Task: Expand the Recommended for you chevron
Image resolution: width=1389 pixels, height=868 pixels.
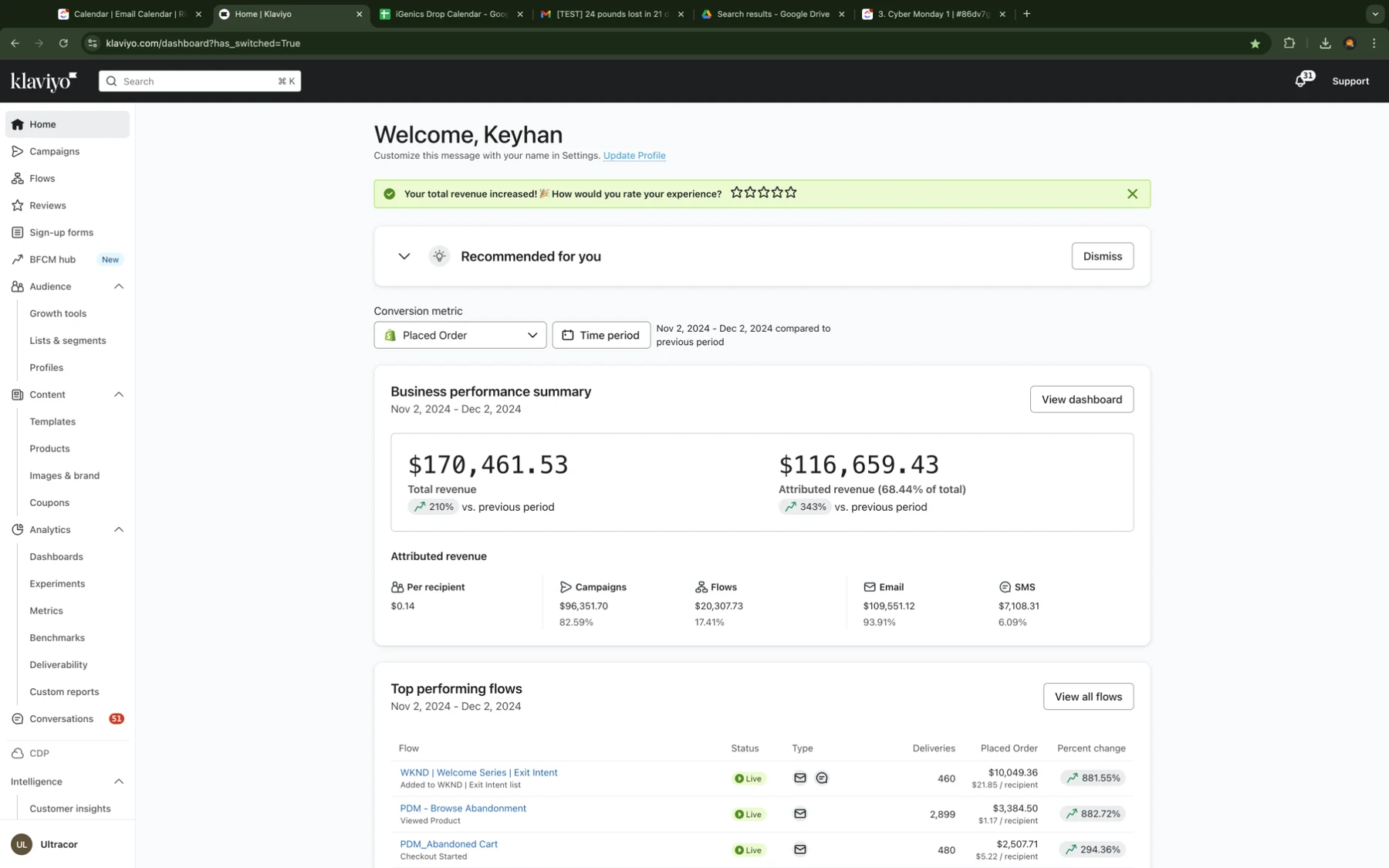Action: [404, 256]
